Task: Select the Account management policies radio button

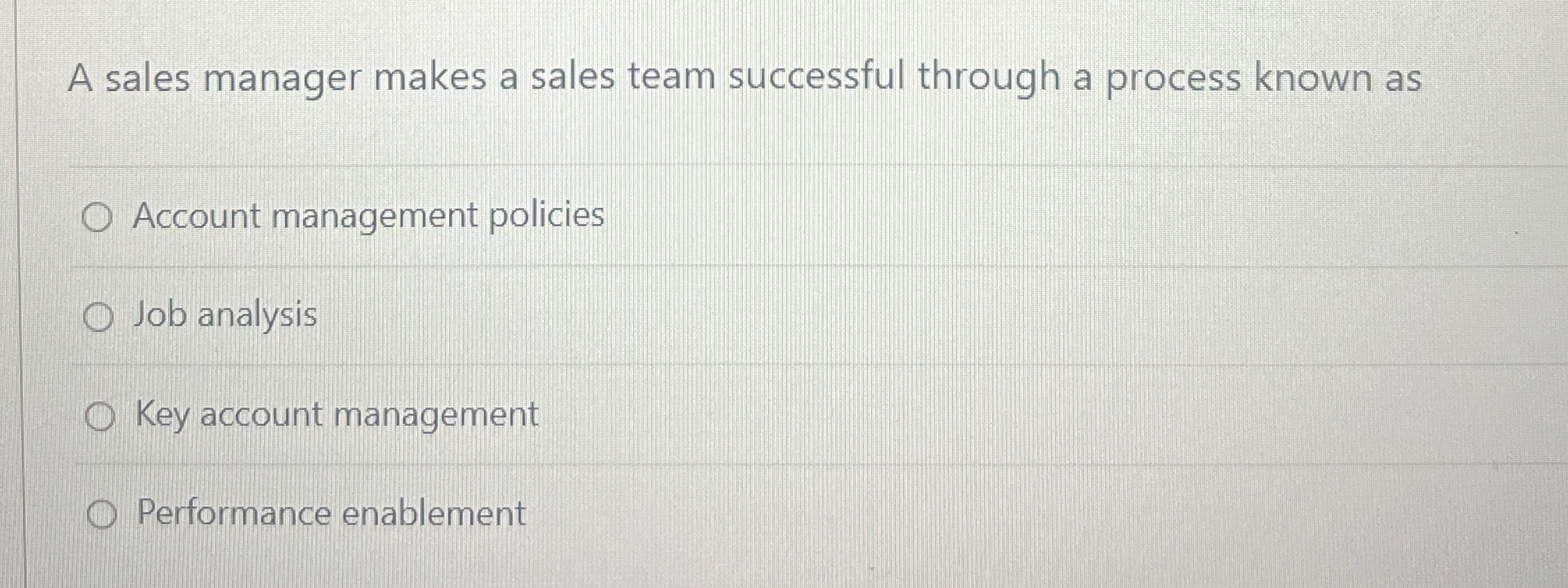Action: (97, 218)
